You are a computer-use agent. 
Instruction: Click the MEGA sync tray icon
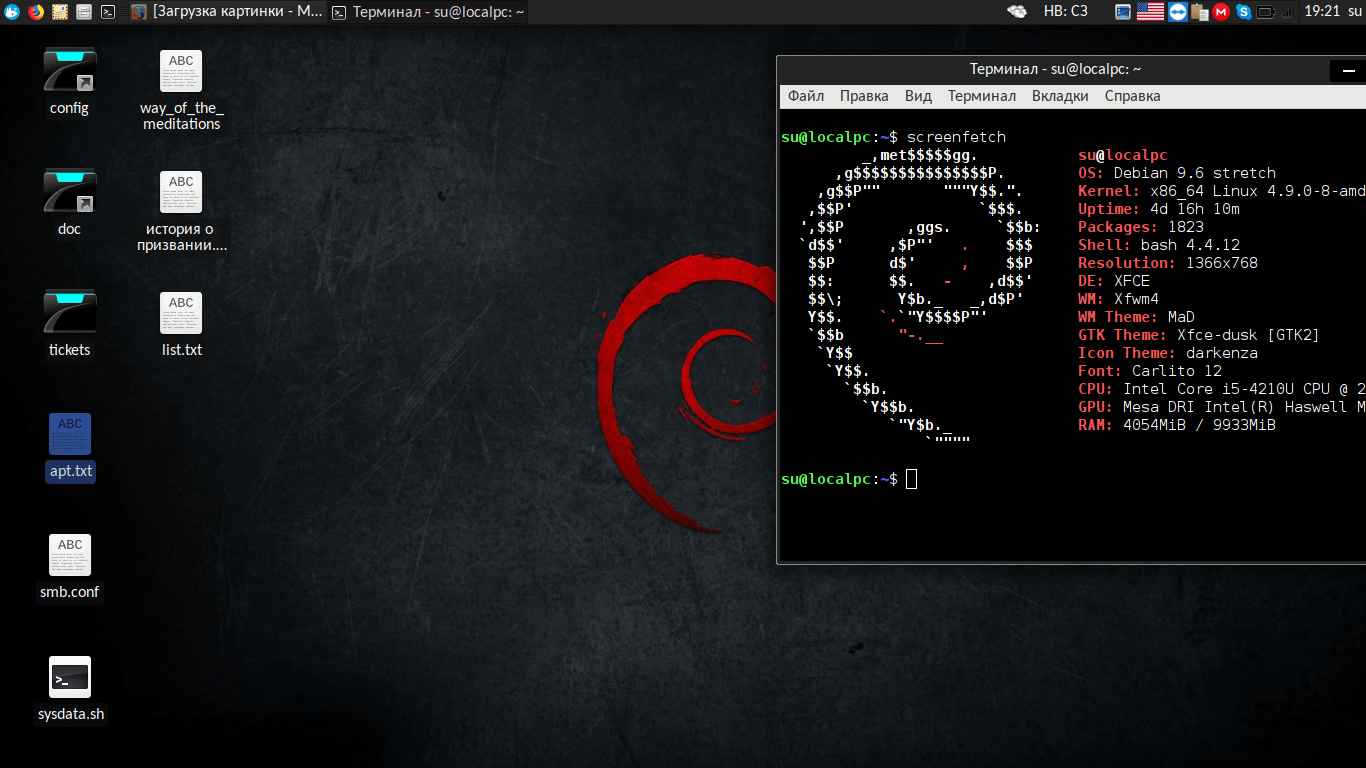pos(1221,12)
